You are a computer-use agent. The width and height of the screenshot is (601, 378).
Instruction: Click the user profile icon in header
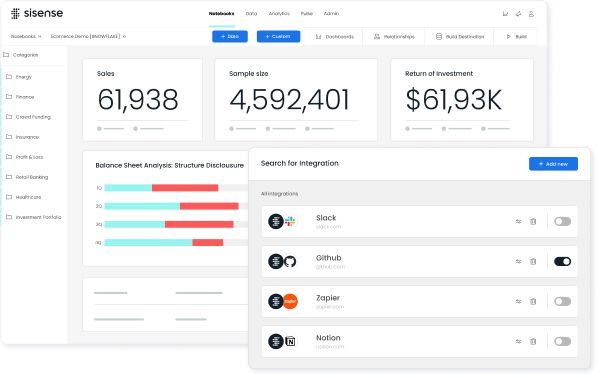coord(531,14)
